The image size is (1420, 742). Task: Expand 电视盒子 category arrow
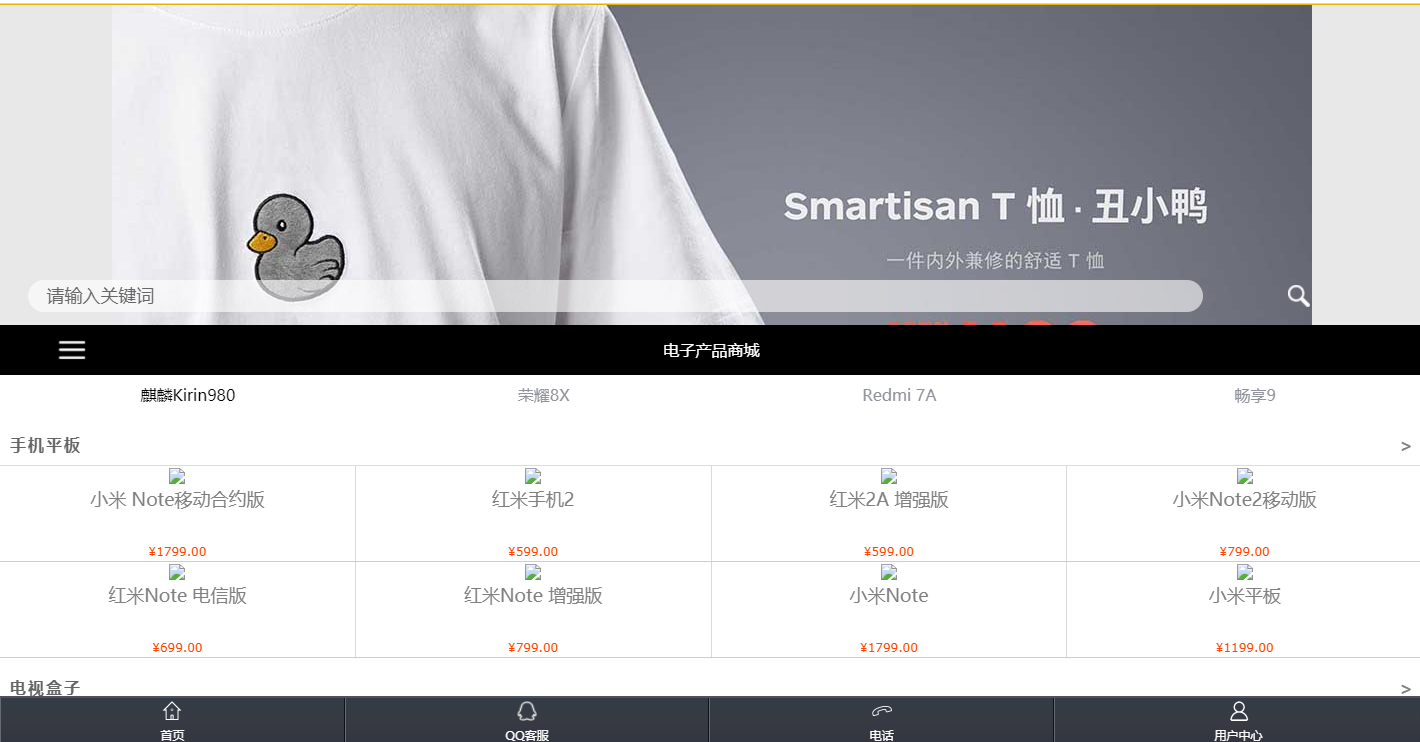1406,689
